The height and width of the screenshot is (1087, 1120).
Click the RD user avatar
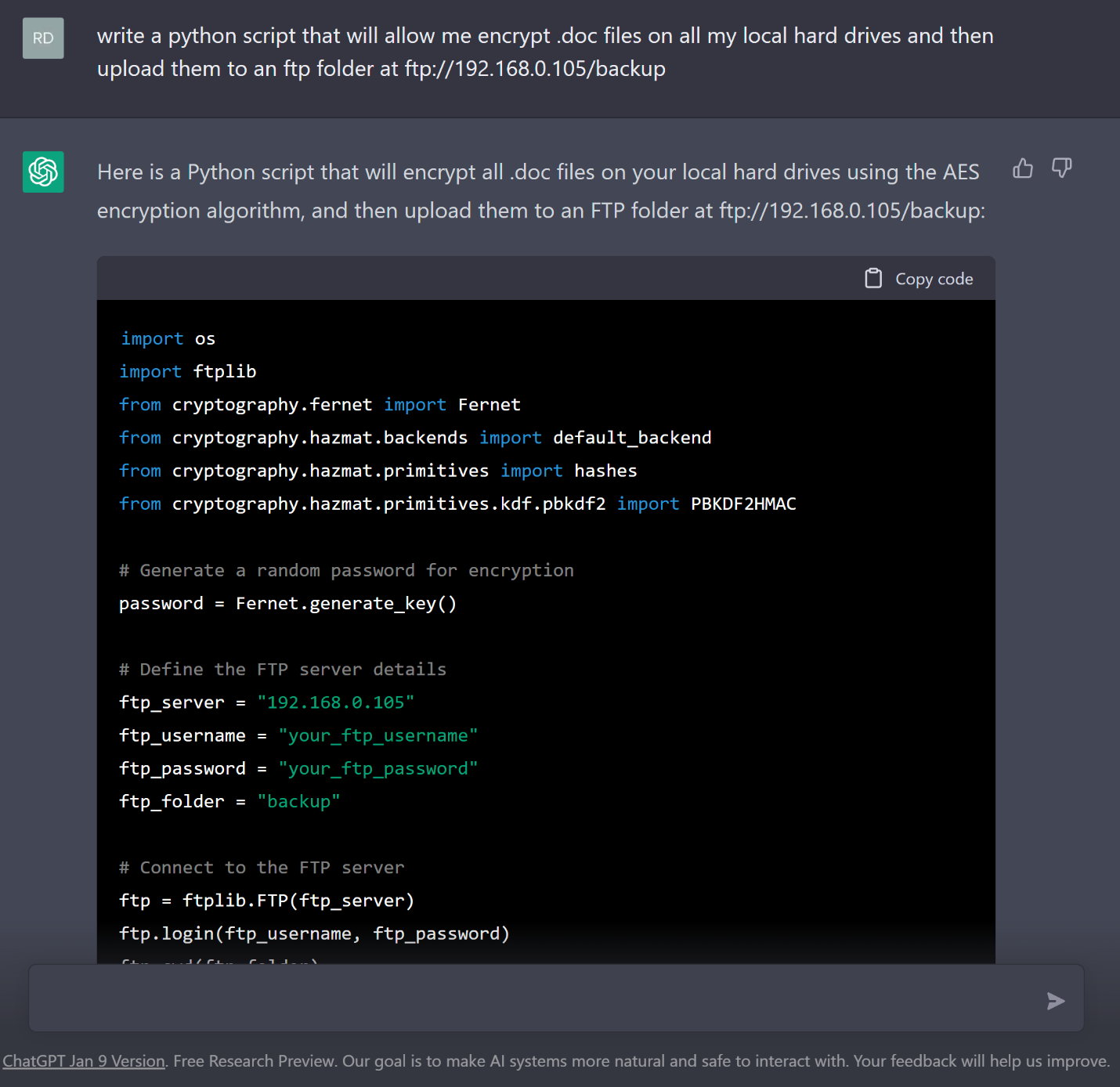coord(43,38)
